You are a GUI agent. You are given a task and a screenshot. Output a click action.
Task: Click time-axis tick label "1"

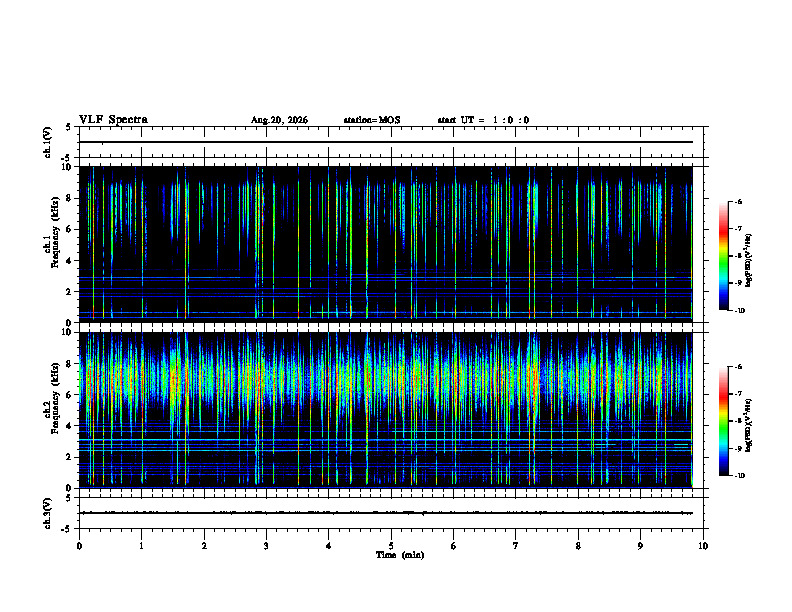pyautogui.click(x=141, y=546)
